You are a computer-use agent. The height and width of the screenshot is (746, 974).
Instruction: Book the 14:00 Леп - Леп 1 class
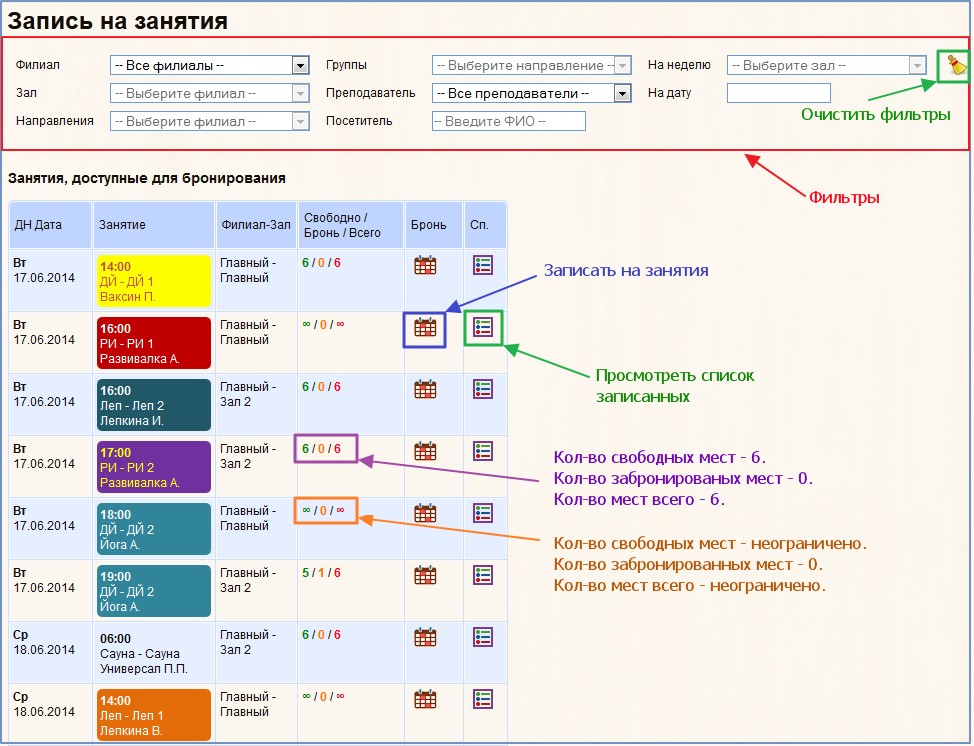[425, 699]
